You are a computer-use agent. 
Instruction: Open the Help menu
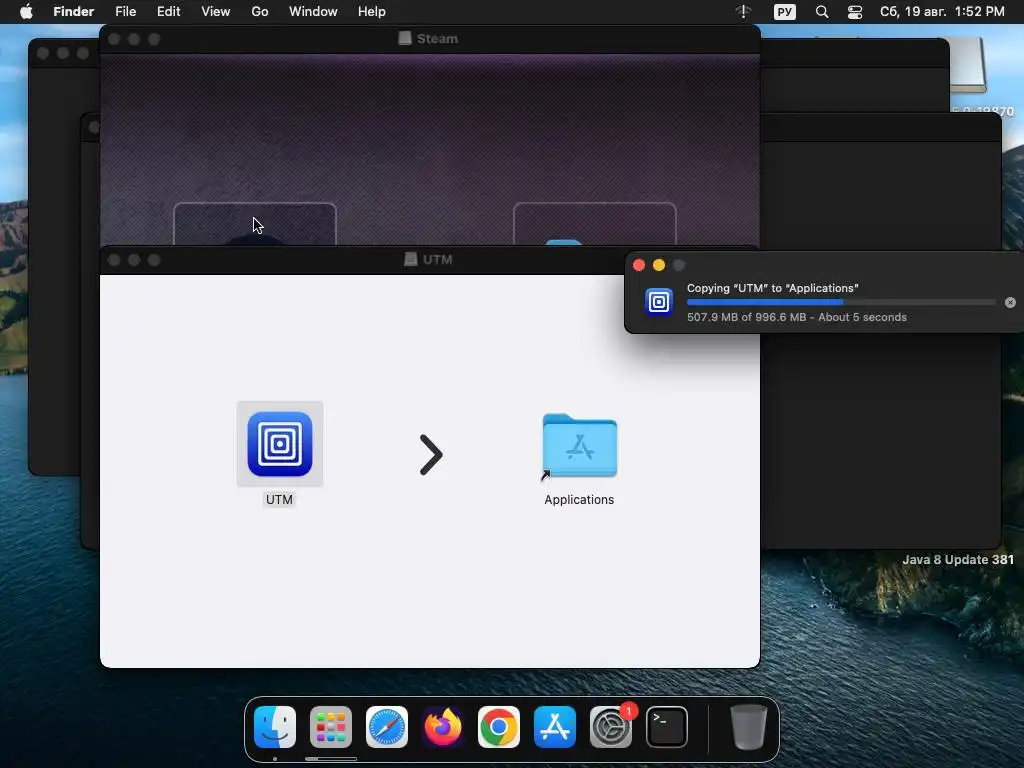[x=372, y=12]
